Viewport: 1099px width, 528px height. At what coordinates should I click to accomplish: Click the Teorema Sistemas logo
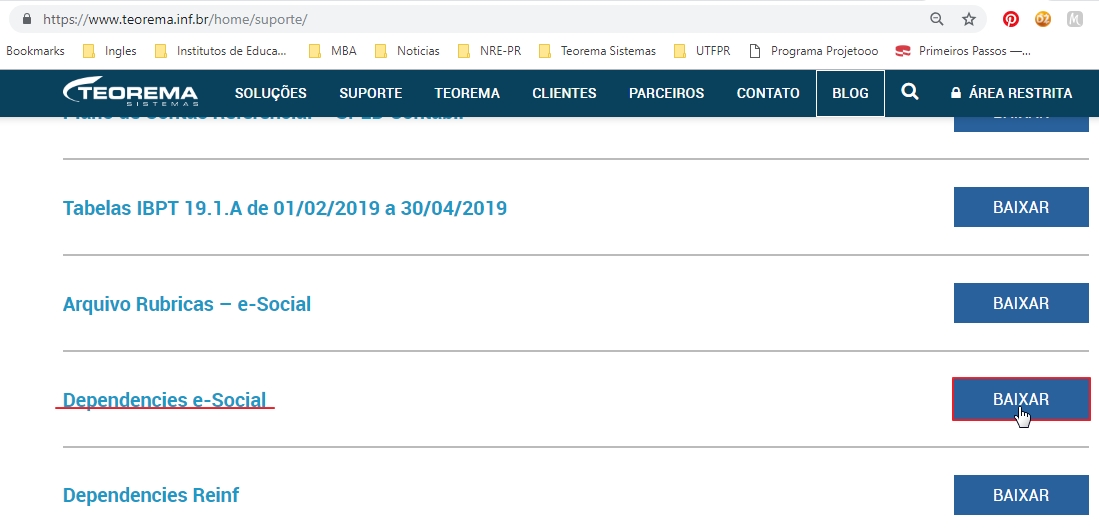coord(130,92)
